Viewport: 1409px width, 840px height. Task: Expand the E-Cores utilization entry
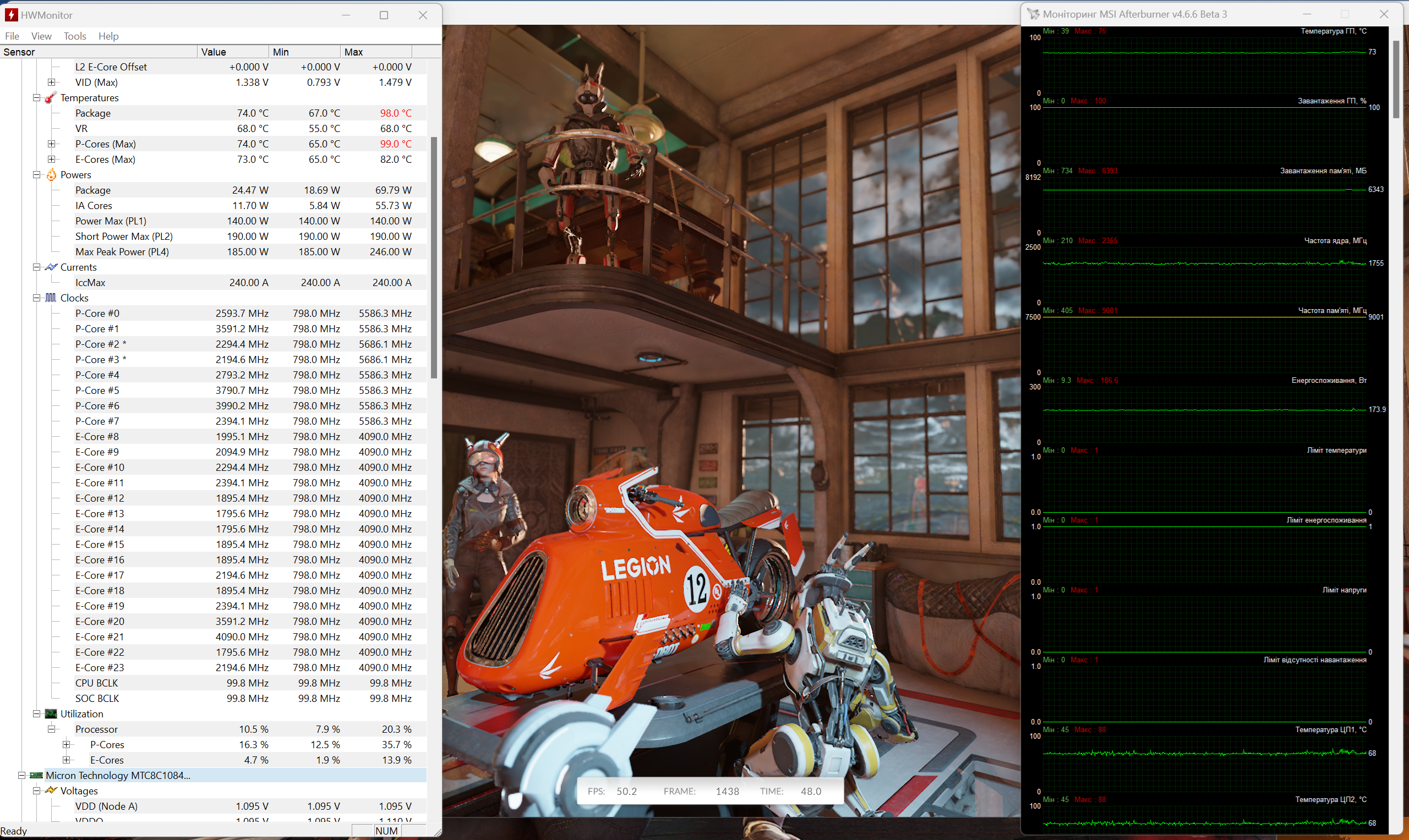click(66, 760)
